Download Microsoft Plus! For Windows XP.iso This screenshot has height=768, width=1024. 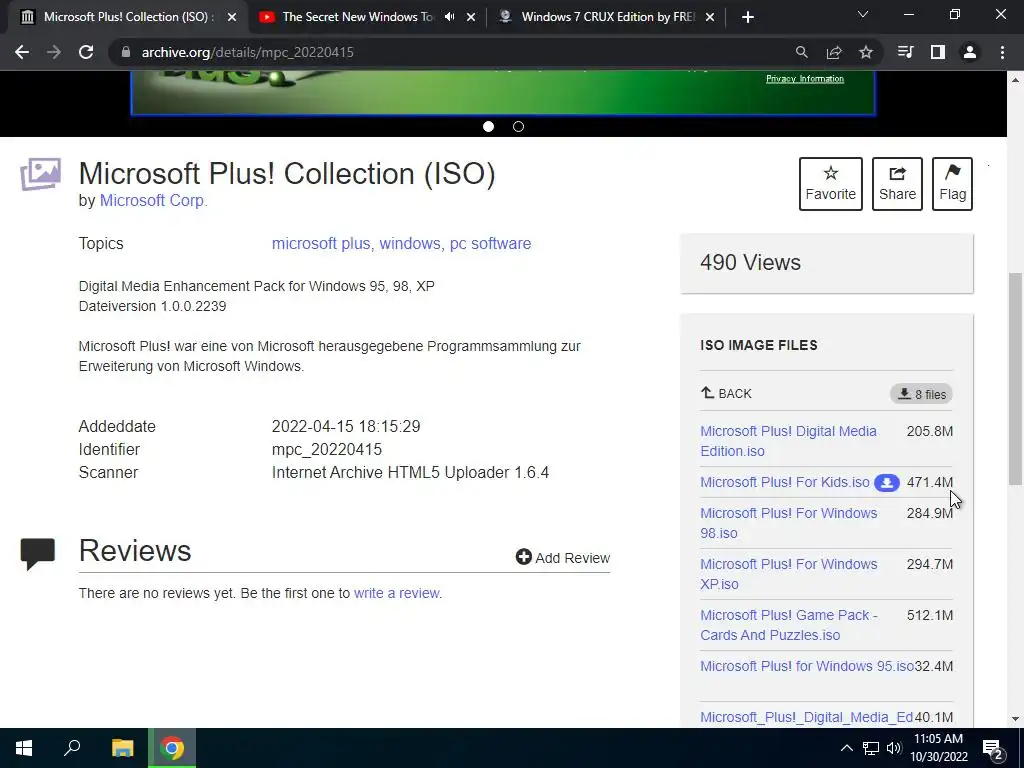789,574
